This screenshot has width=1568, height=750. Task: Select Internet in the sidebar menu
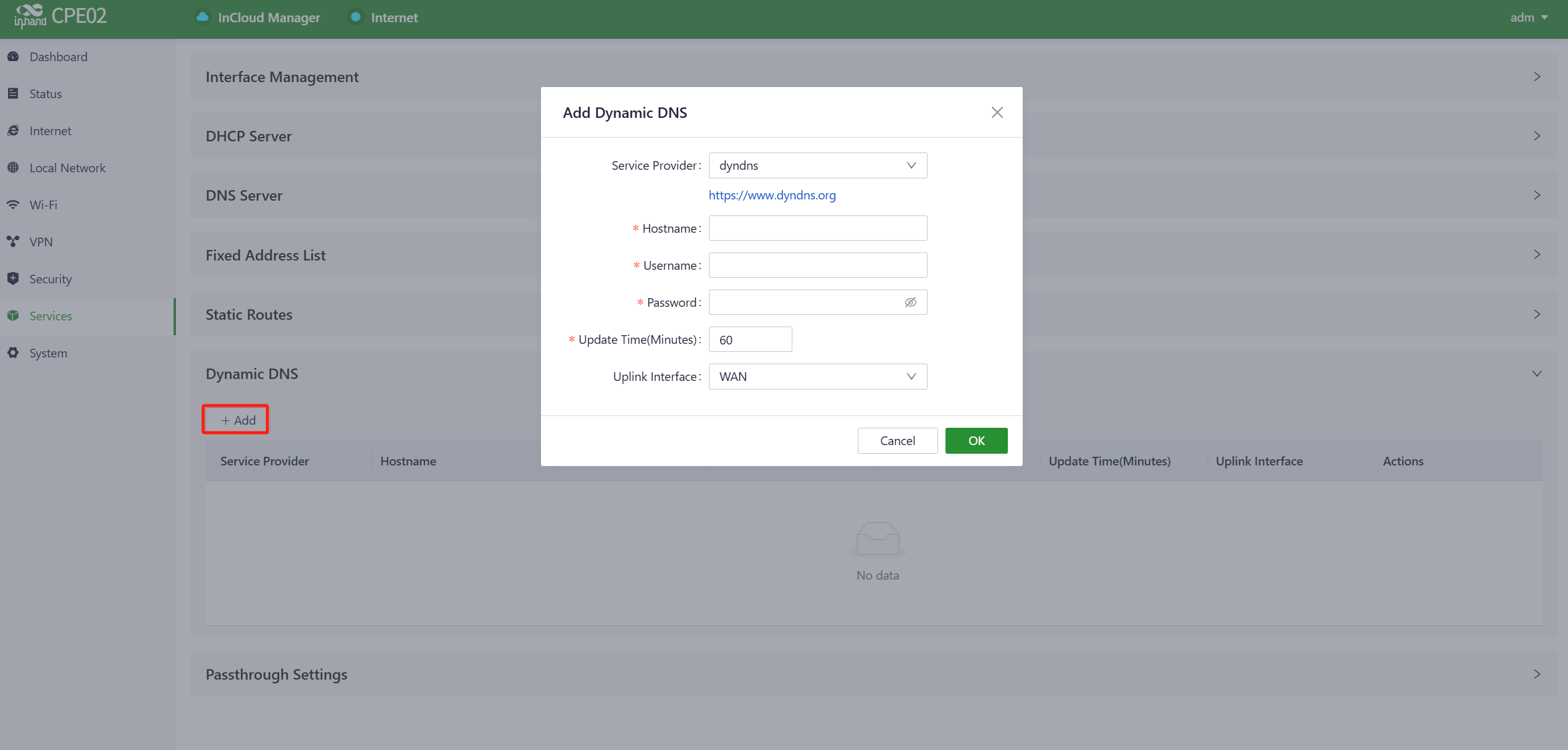click(51, 131)
